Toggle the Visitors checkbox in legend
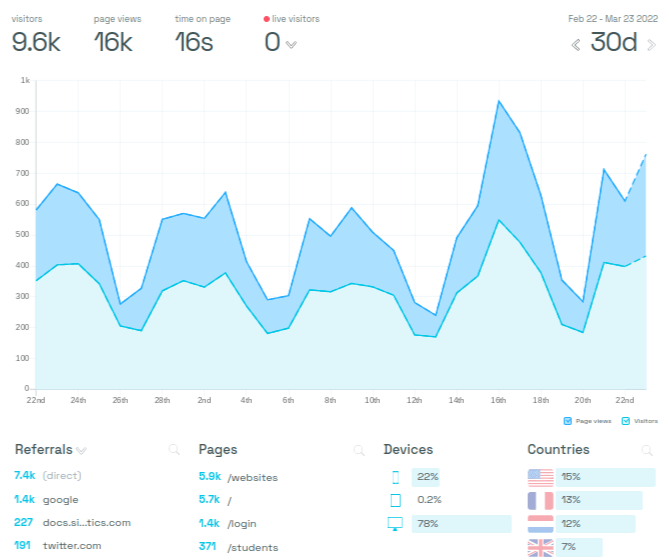The width and height of the screenshot is (669, 560). tap(626, 421)
